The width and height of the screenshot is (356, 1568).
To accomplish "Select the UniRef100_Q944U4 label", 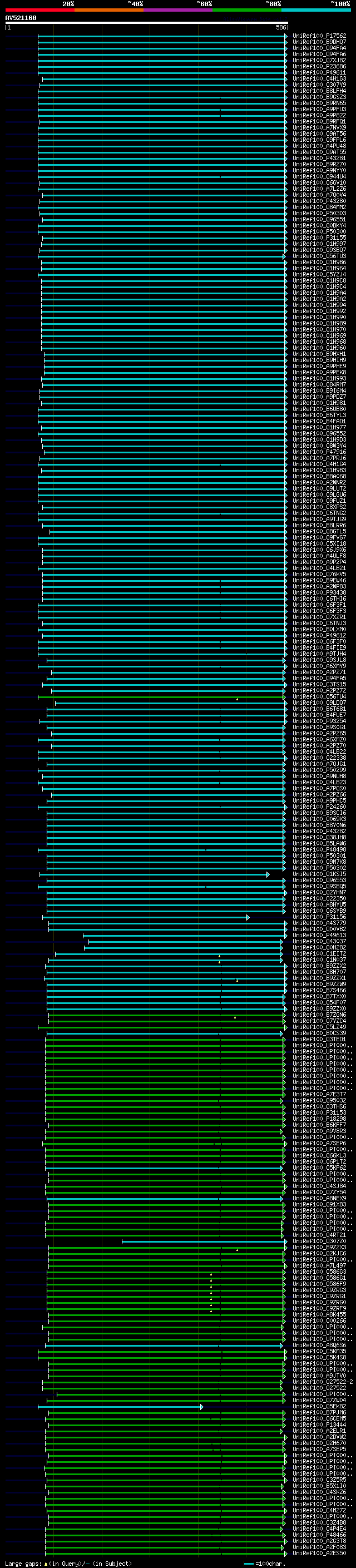I will [x=319, y=176].
